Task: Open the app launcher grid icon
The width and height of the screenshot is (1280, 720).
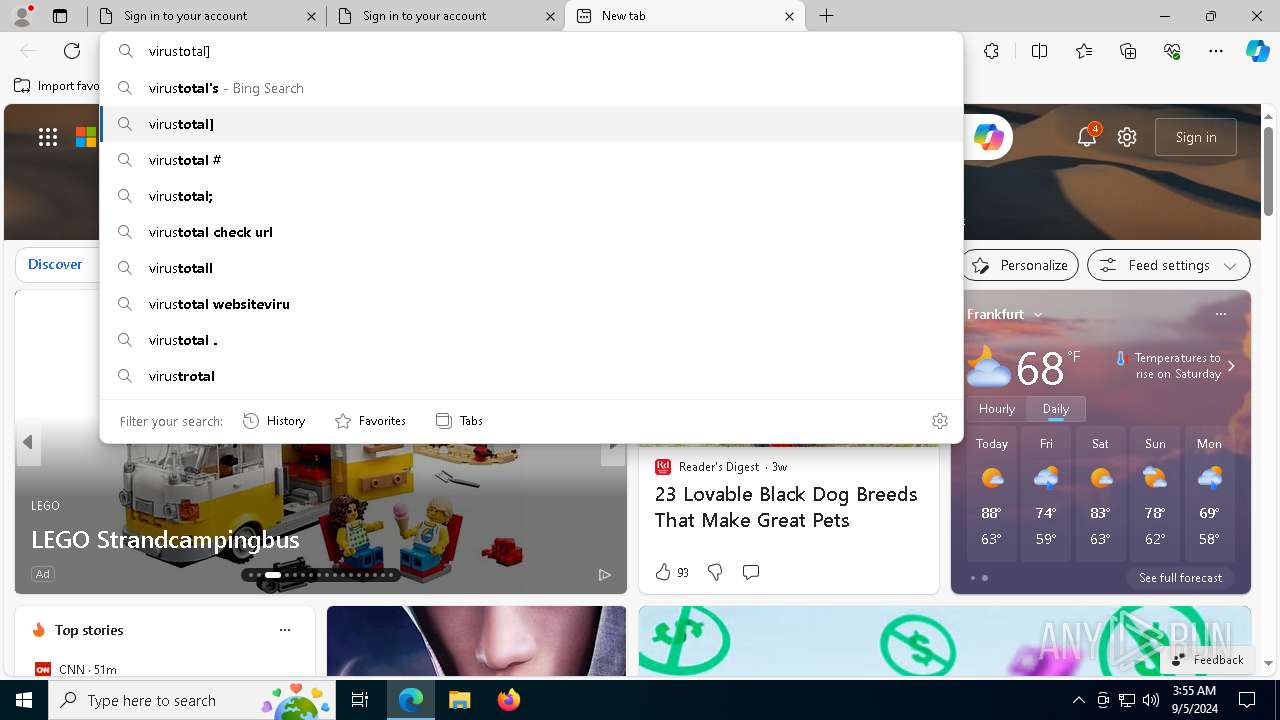Action: pos(48,137)
